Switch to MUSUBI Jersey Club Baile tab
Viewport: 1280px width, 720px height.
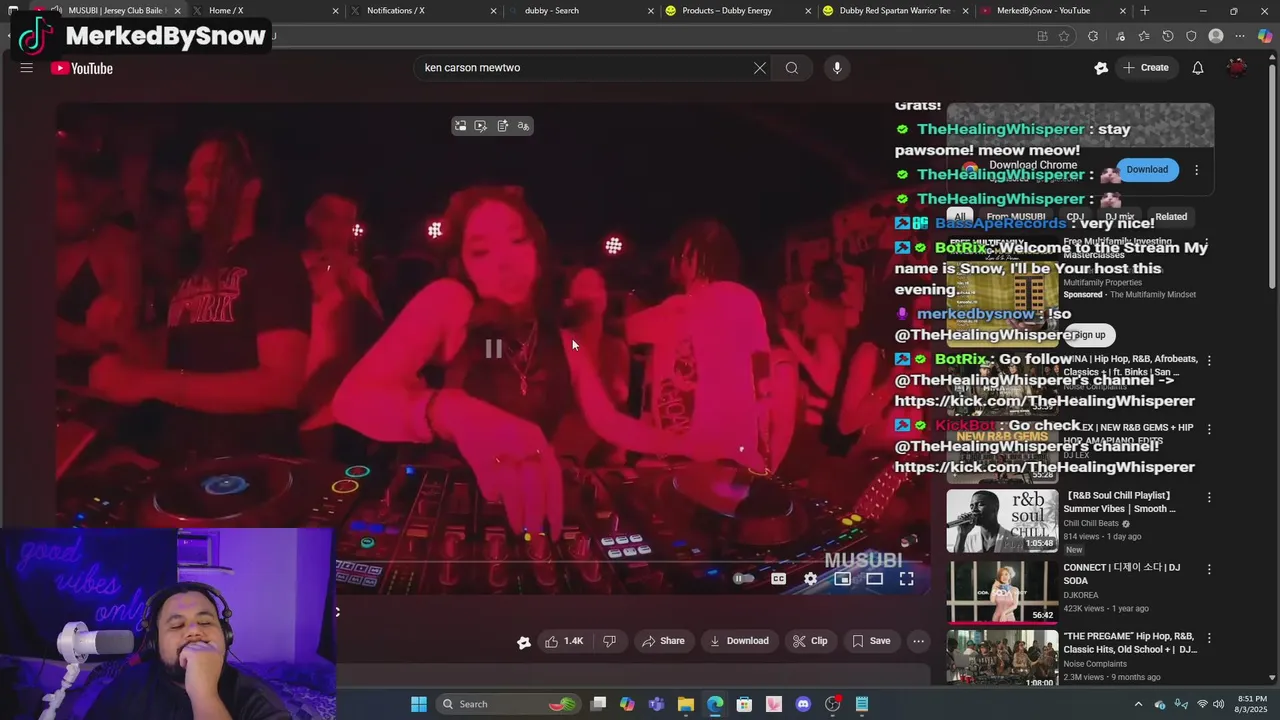coord(106,10)
